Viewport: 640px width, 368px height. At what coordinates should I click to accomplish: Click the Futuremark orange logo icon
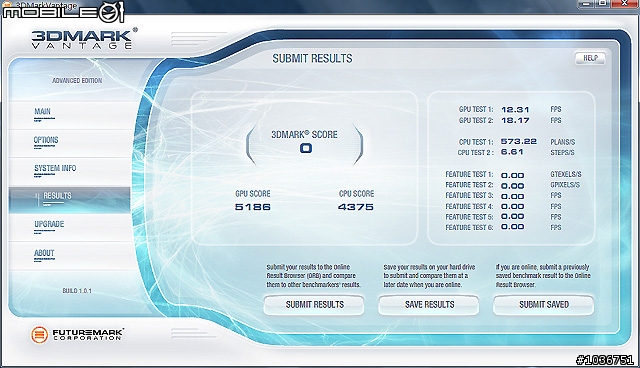pyautogui.click(x=39, y=335)
